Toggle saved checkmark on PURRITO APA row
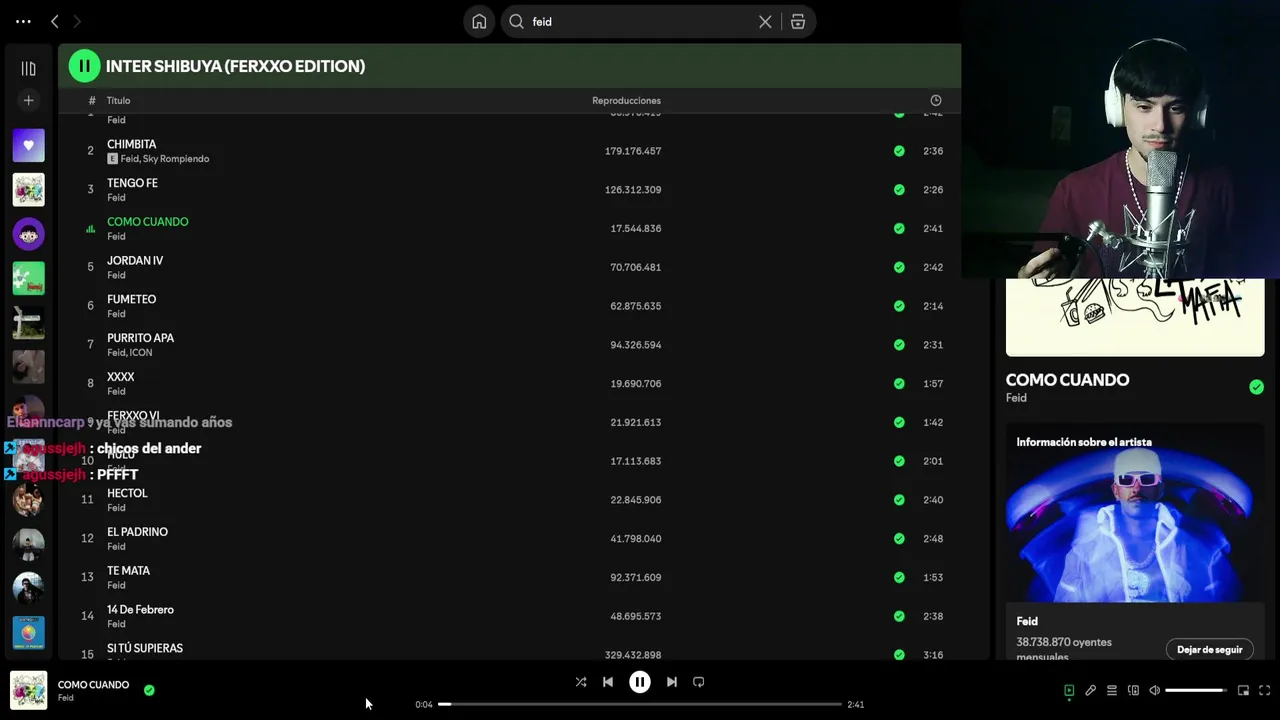Image resolution: width=1280 pixels, height=720 pixels. pyautogui.click(x=899, y=345)
